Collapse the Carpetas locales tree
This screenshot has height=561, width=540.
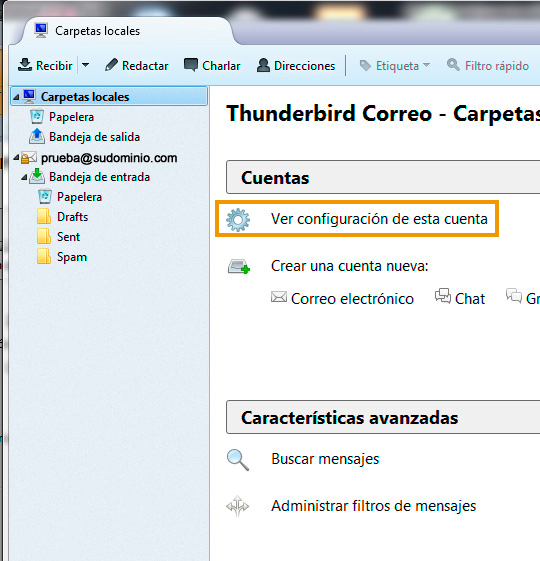coord(16,97)
